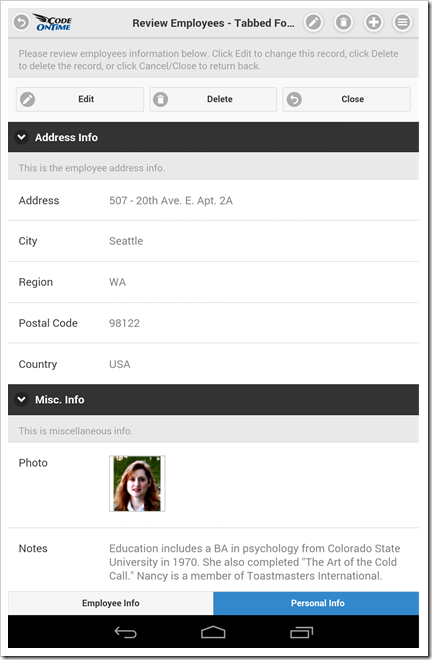Image resolution: width=432 pixels, height=660 pixels.
Task: Tap the plus new record icon
Action: click(373, 22)
